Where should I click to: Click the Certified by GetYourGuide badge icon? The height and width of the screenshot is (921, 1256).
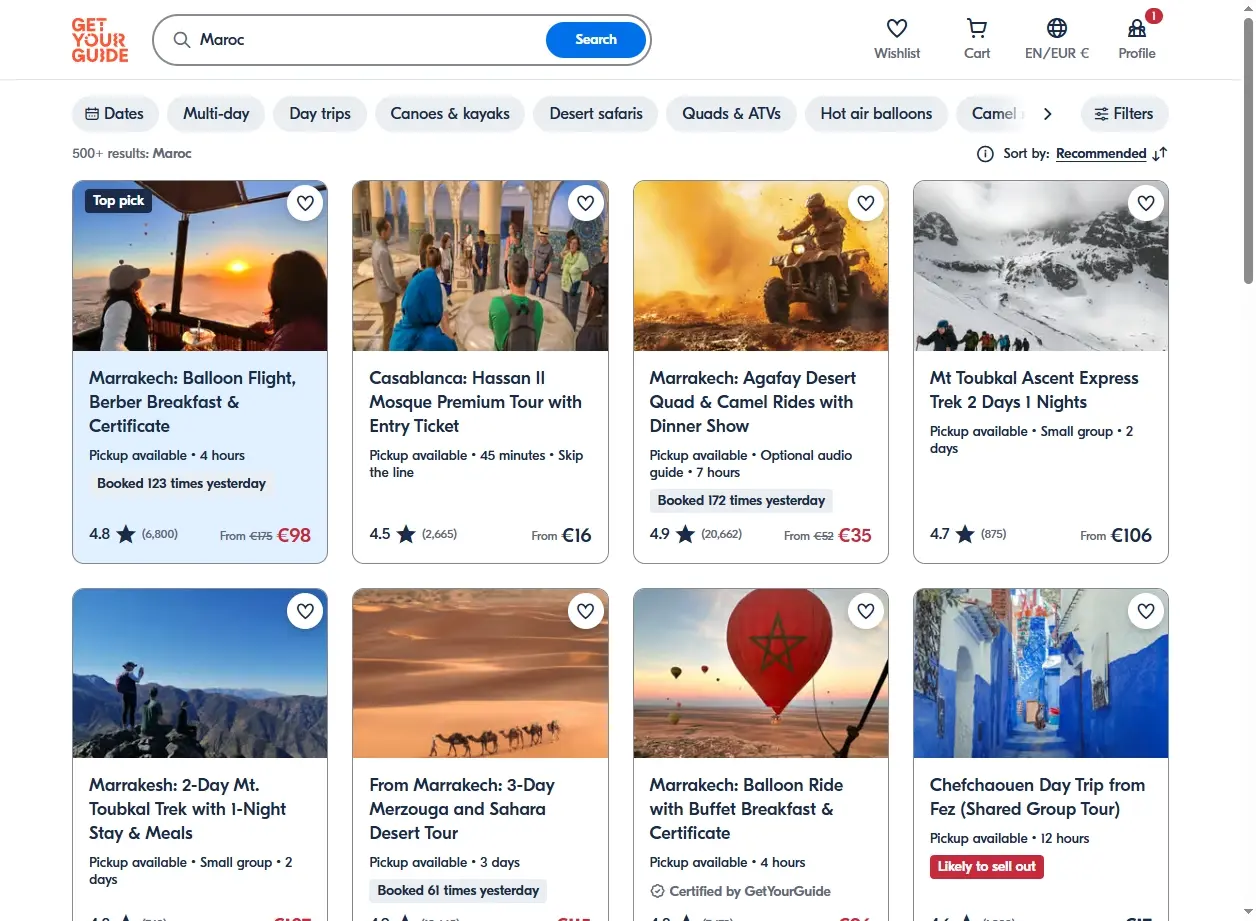tap(657, 891)
